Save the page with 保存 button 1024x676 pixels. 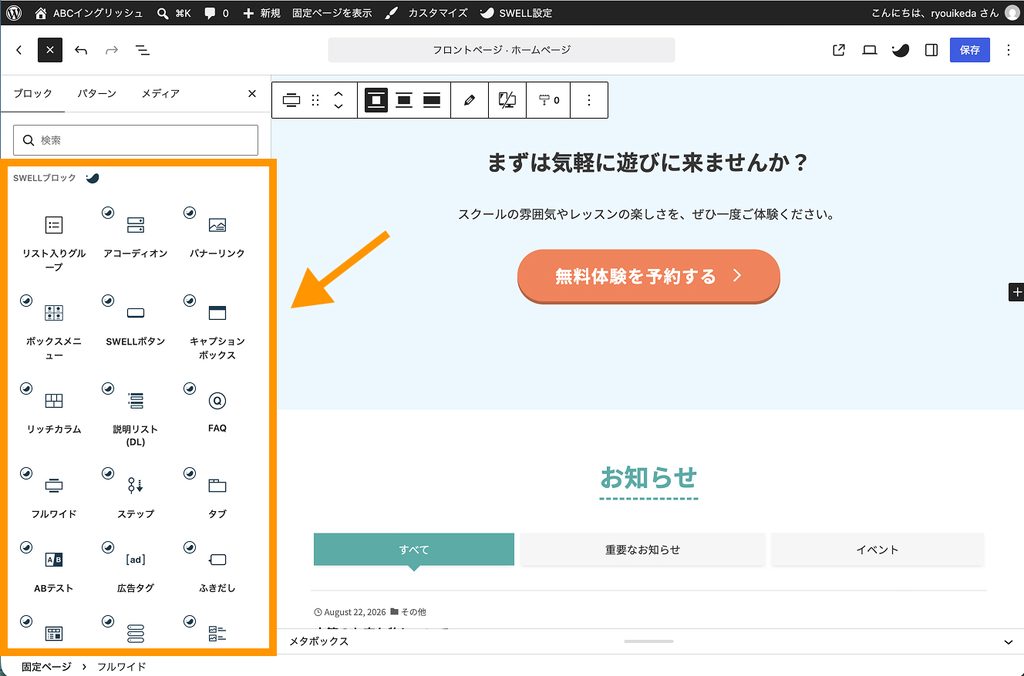pos(969,50)
